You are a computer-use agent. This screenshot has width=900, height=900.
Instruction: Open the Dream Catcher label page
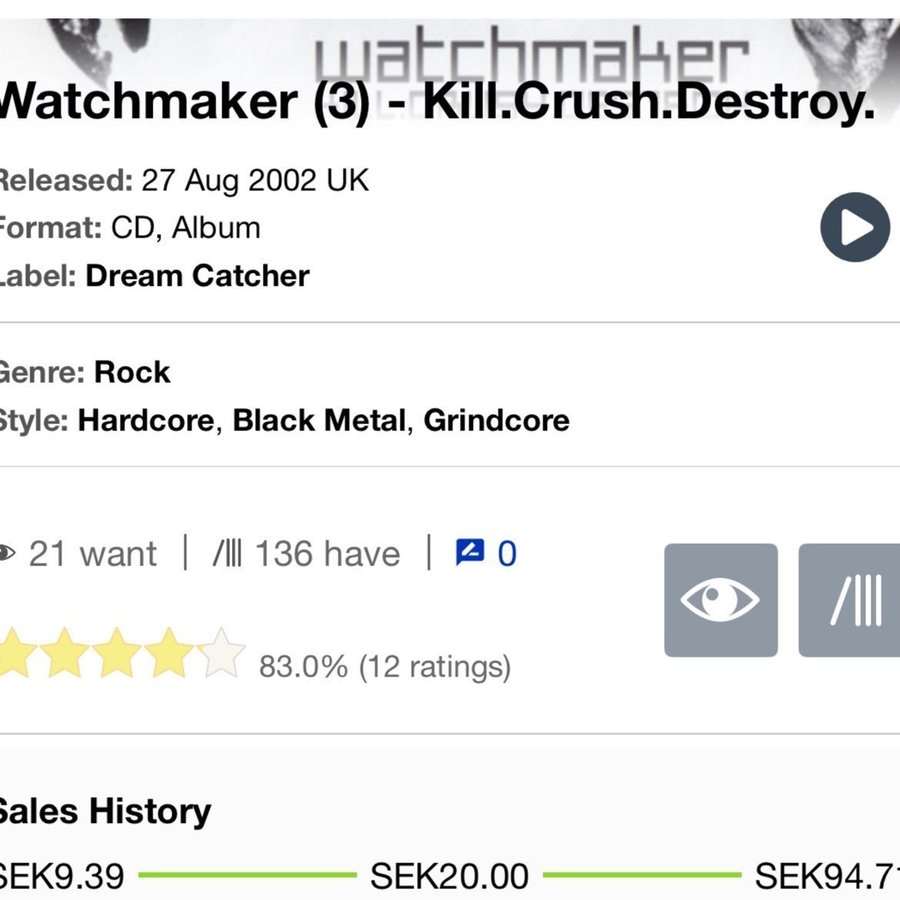(x=197, y=276)
